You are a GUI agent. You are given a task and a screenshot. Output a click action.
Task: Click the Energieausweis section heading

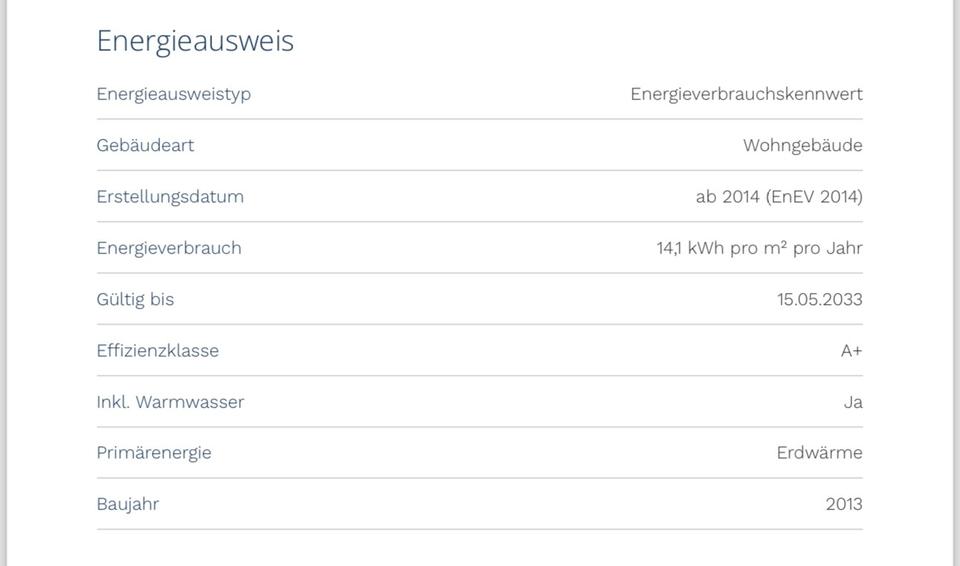(x=195, y=41)
